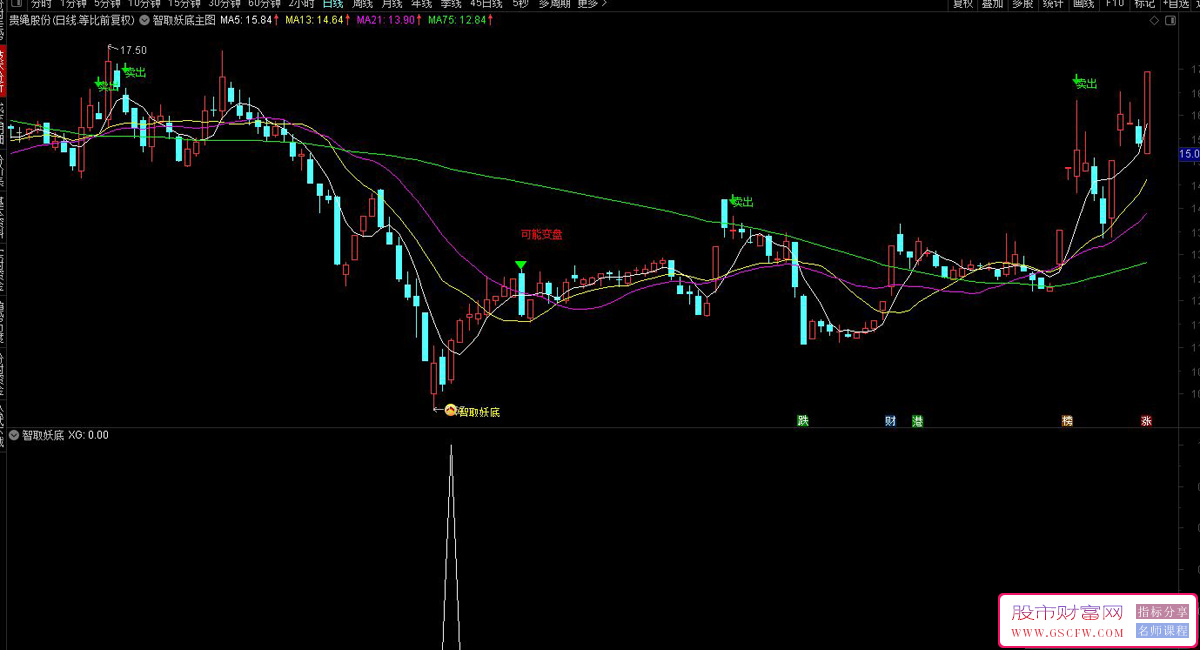Screen dimensions: 1200x650
Task: Click the 智取妖底 smiley signal icon
Action: 450,410
